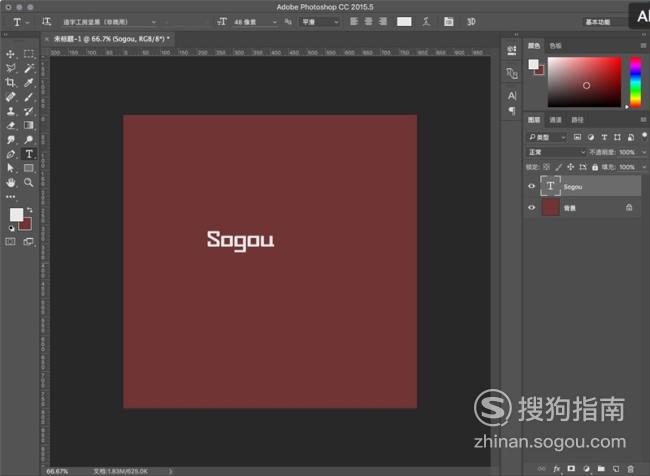Switch to the Paths panel tab
The width and height of the screenshot is (650, 476).
[x=577, y=120]
